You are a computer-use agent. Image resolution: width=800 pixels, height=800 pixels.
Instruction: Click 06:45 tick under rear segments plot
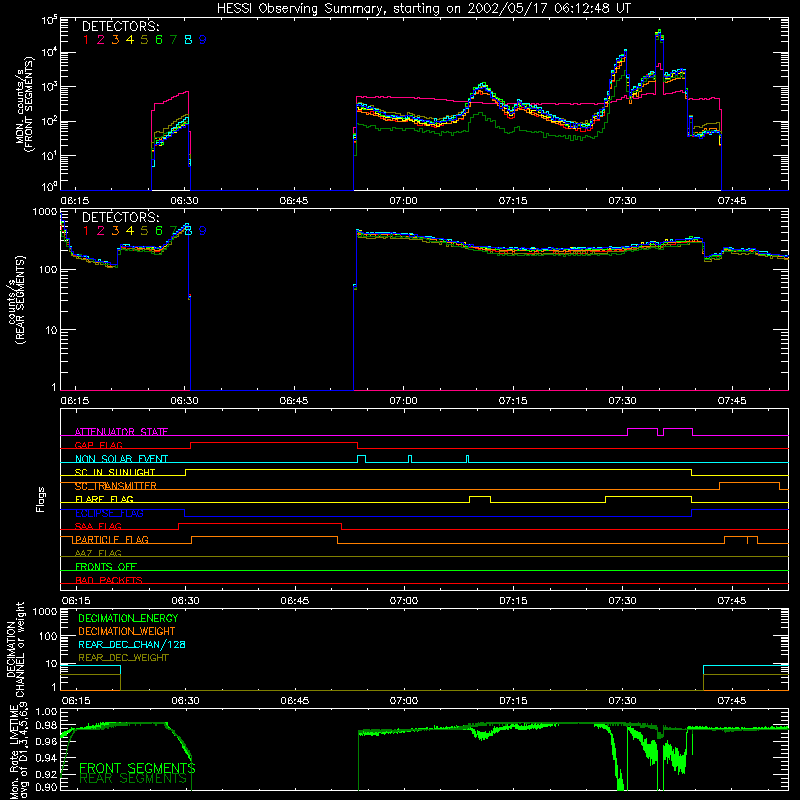293,401
